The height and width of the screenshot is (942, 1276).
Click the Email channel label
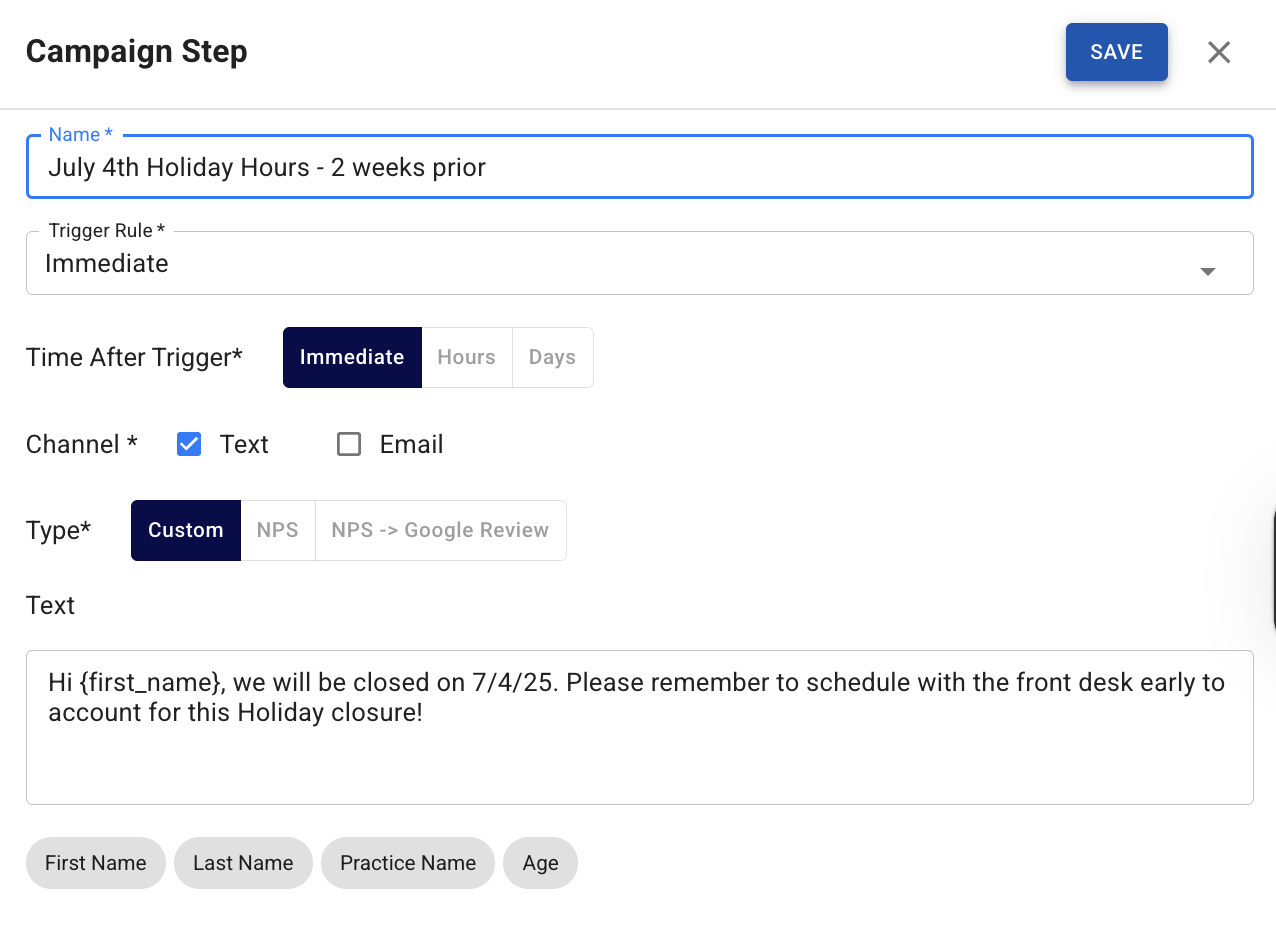[411, 444]
